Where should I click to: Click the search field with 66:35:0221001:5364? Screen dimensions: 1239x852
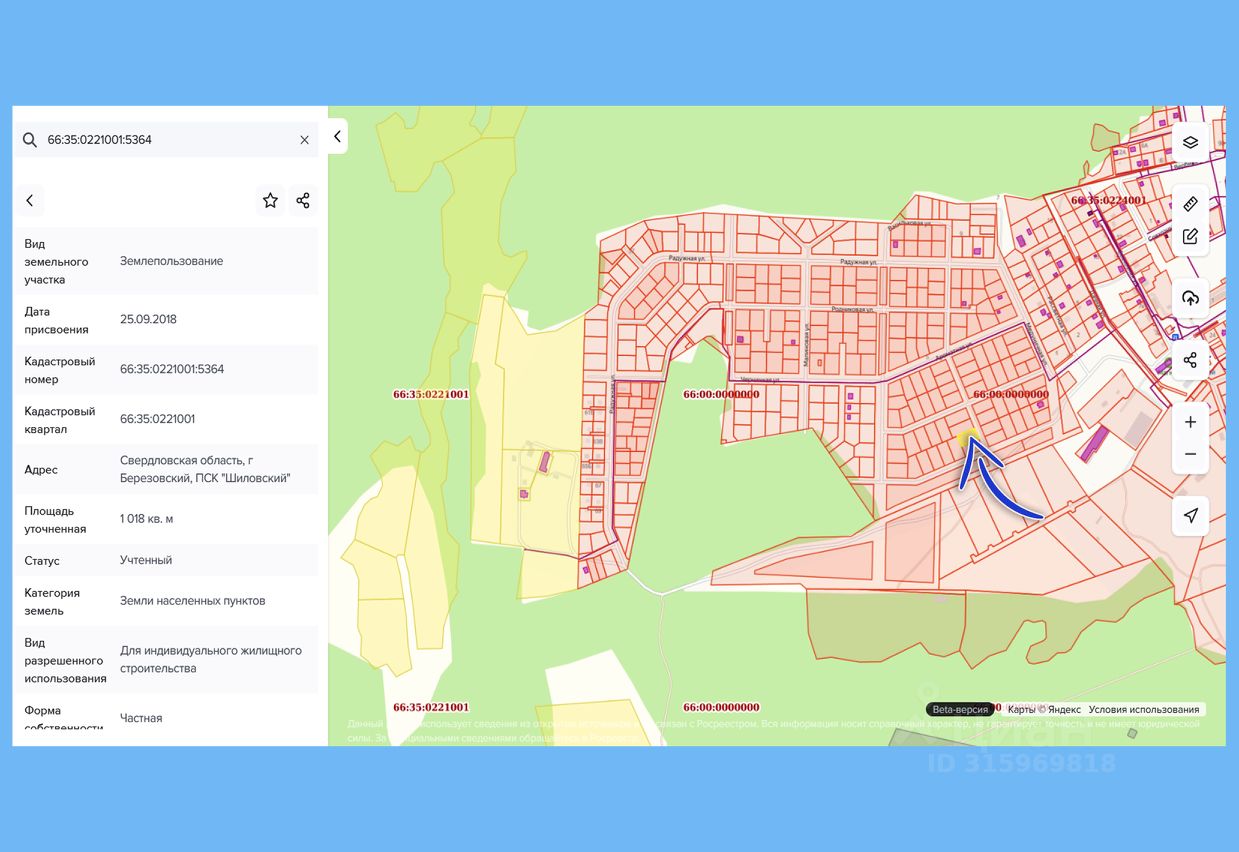click(x=165, y=140)
